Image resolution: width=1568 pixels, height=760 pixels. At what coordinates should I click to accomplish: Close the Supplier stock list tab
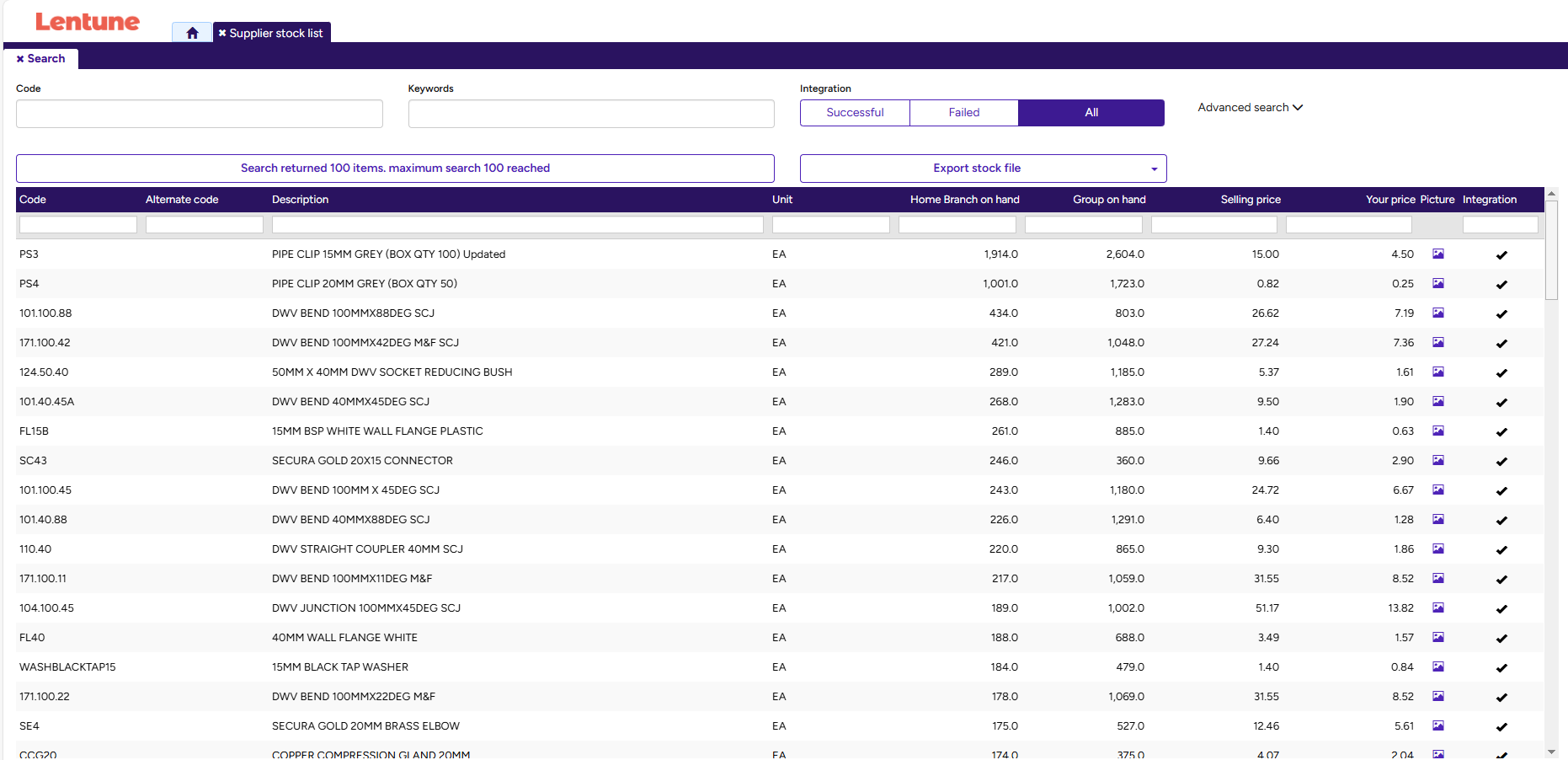pyautogui.click(x=222, y=33)
